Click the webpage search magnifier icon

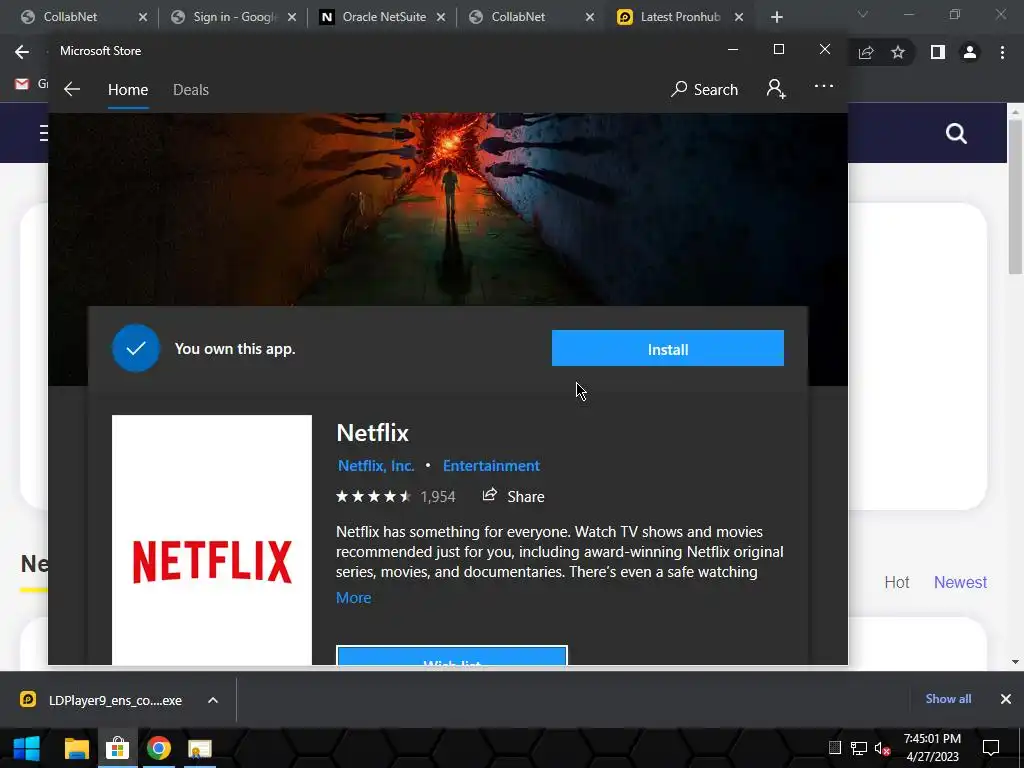956,134
